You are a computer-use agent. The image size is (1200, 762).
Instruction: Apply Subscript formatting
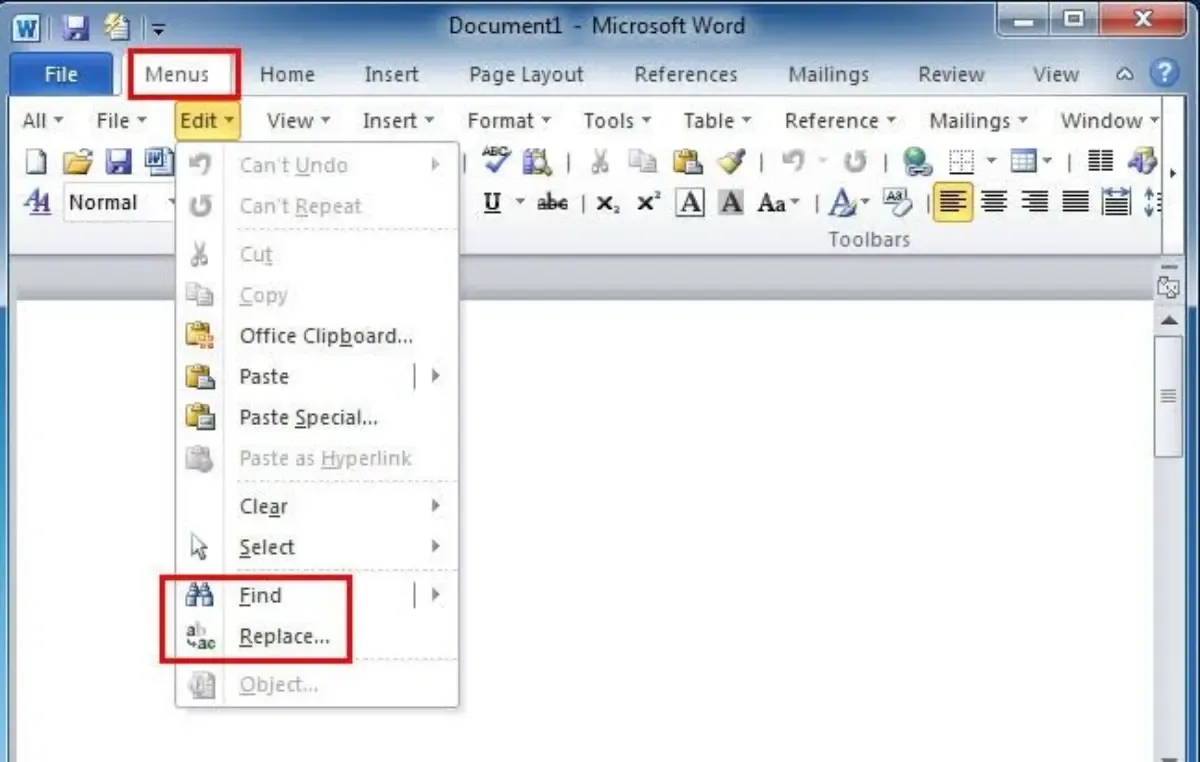tap(607, 203)
